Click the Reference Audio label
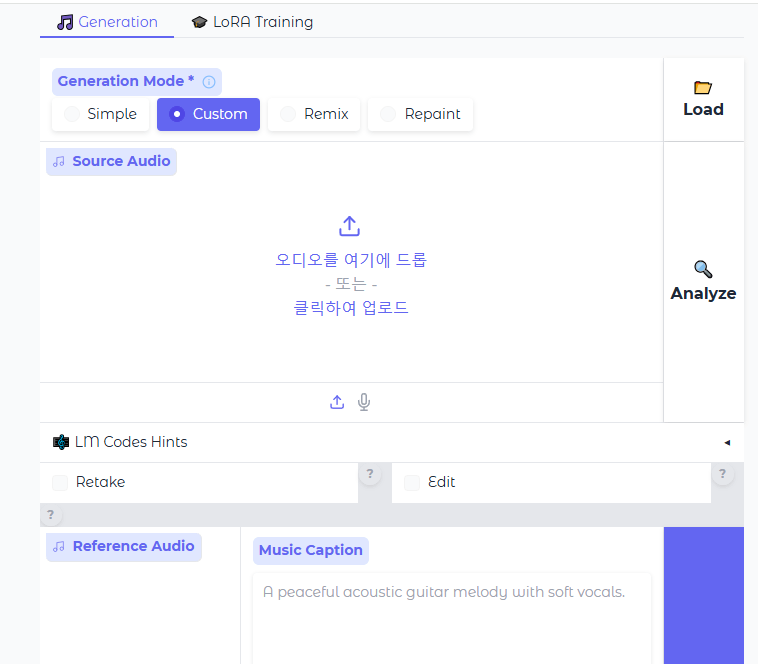Image resolution: width=758 pixels, height=664 pixels. (124, 547)
